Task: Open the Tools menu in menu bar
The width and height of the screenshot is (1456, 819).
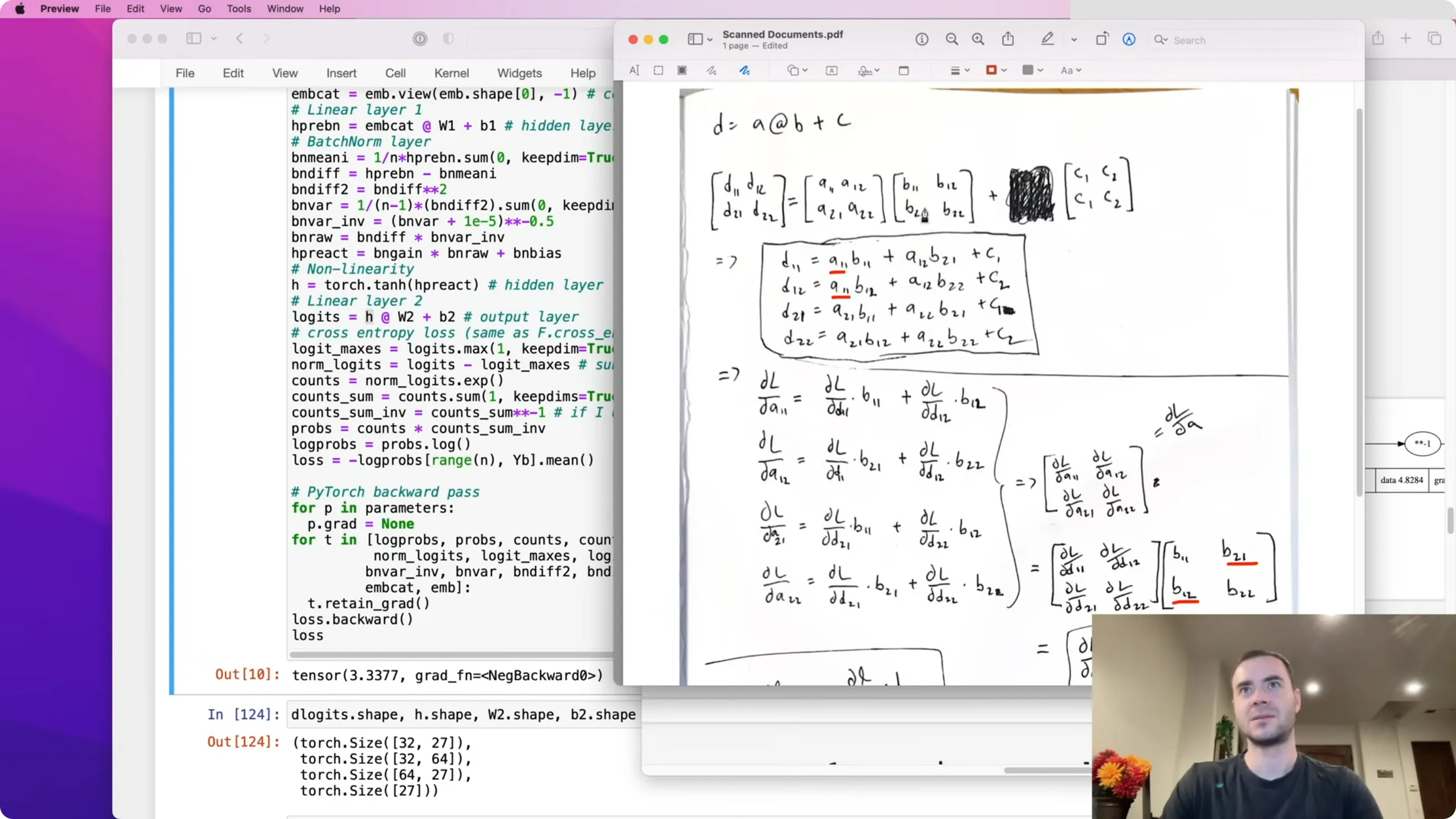Action: click(x=238, y=9)
